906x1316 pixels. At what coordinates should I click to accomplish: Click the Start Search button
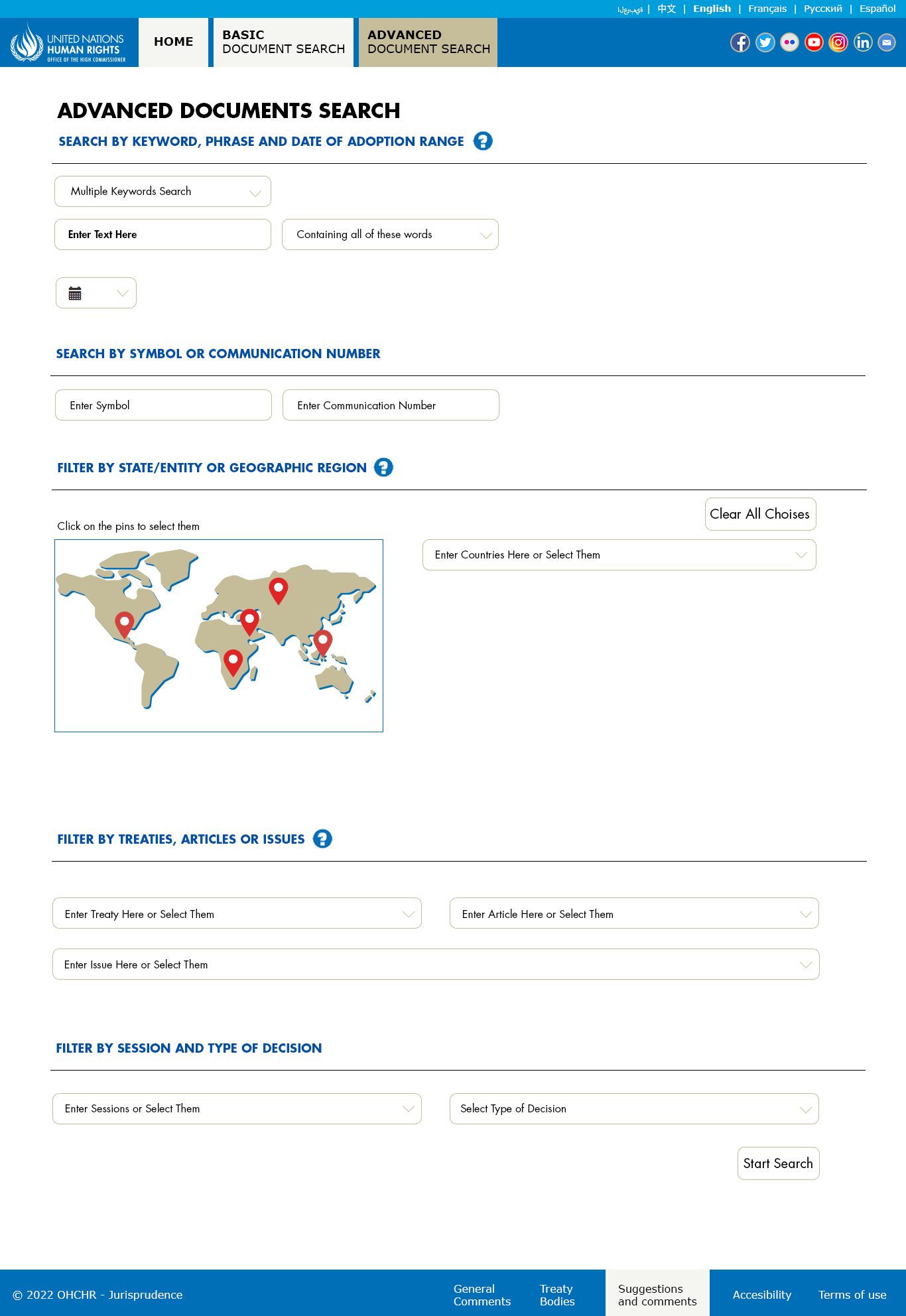pos(778,1163)
